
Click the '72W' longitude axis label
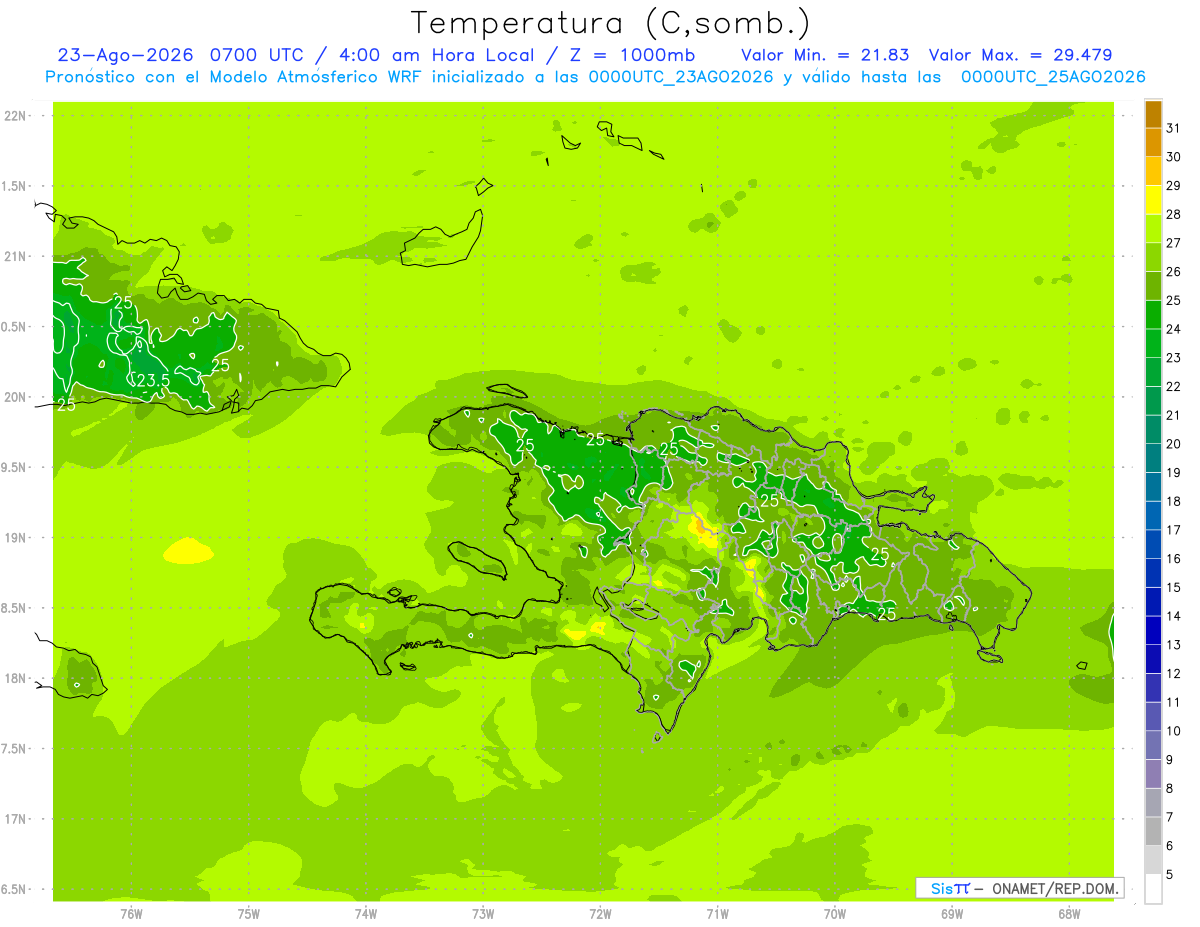[x=600, y=914]
